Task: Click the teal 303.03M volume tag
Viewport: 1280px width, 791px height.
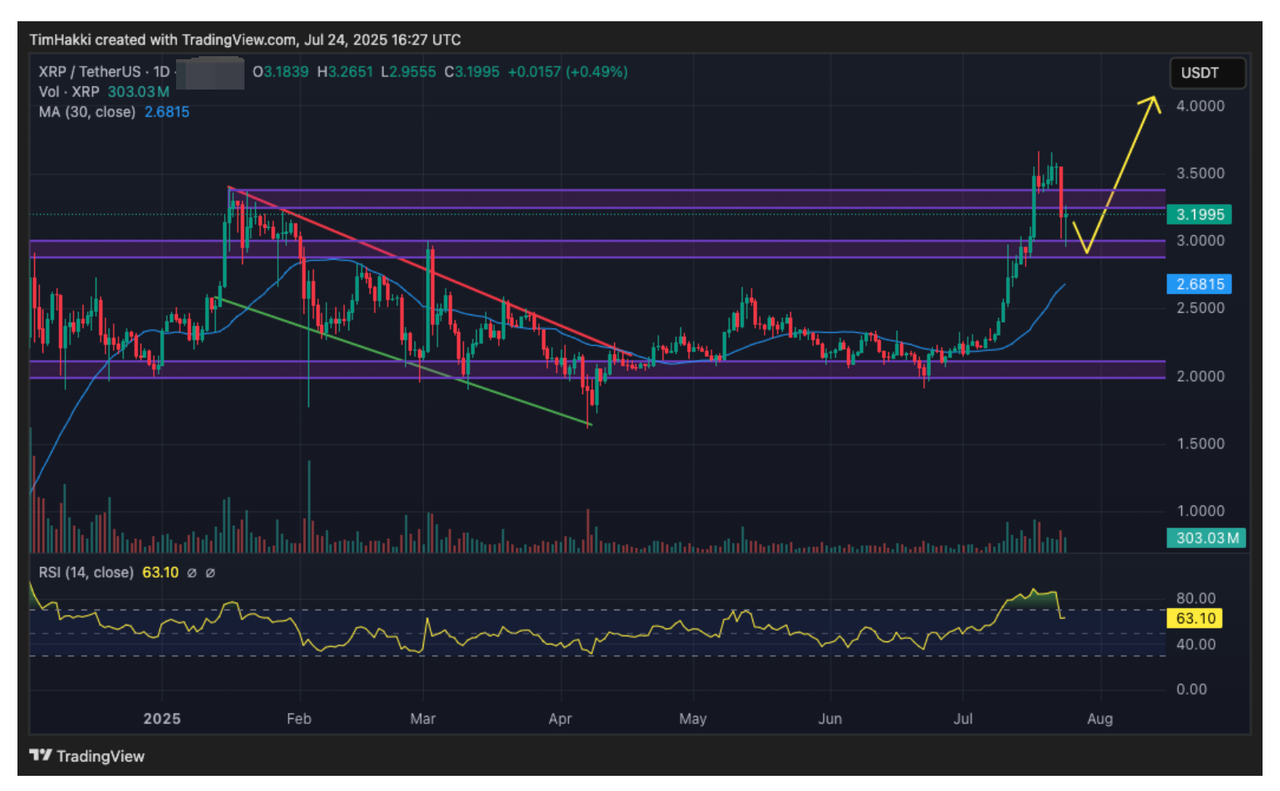Action: [x=1205, y=539]
